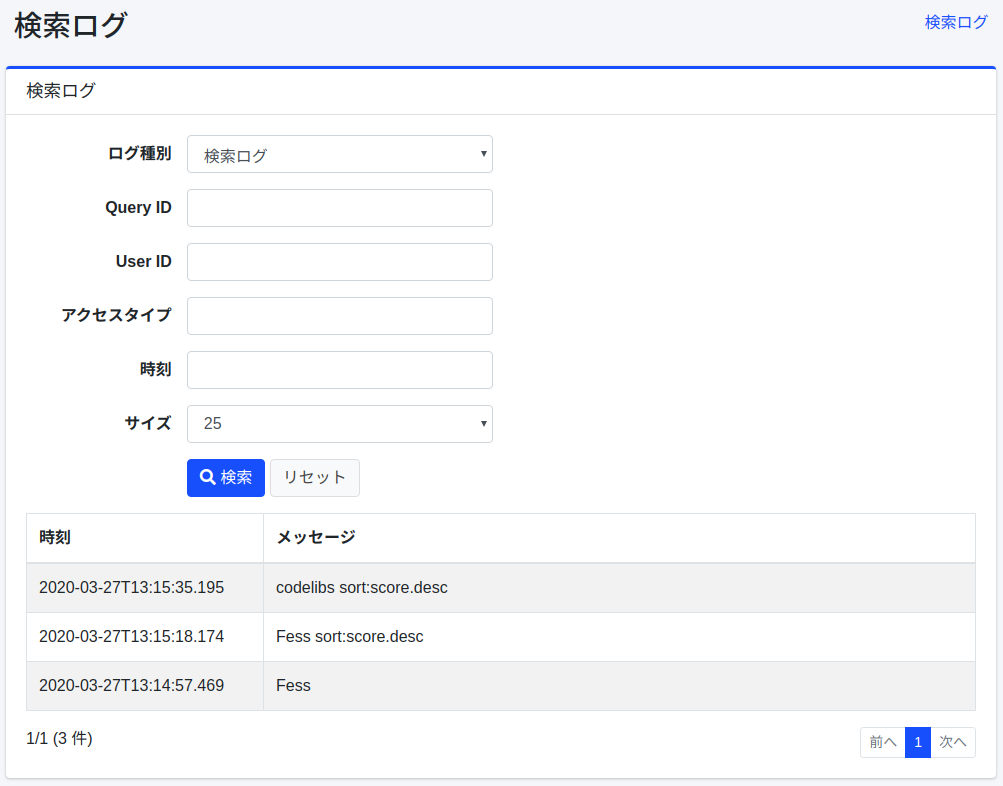Click the 時刻 column header
The width and height of the screenshot is (1003, 786).
point(55,538)
